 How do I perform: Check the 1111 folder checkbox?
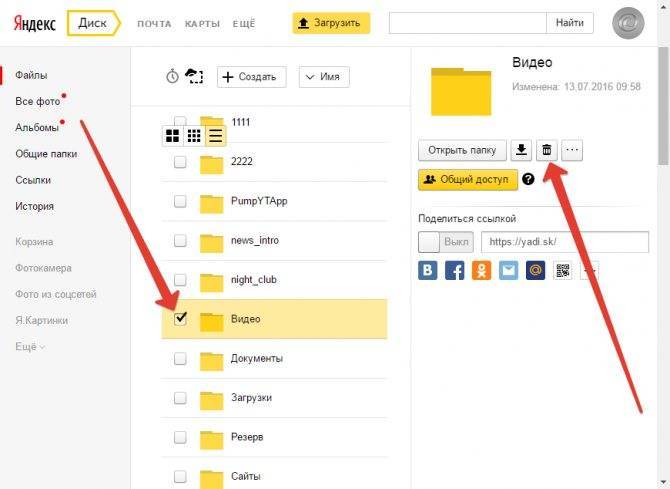coord(180,121)
